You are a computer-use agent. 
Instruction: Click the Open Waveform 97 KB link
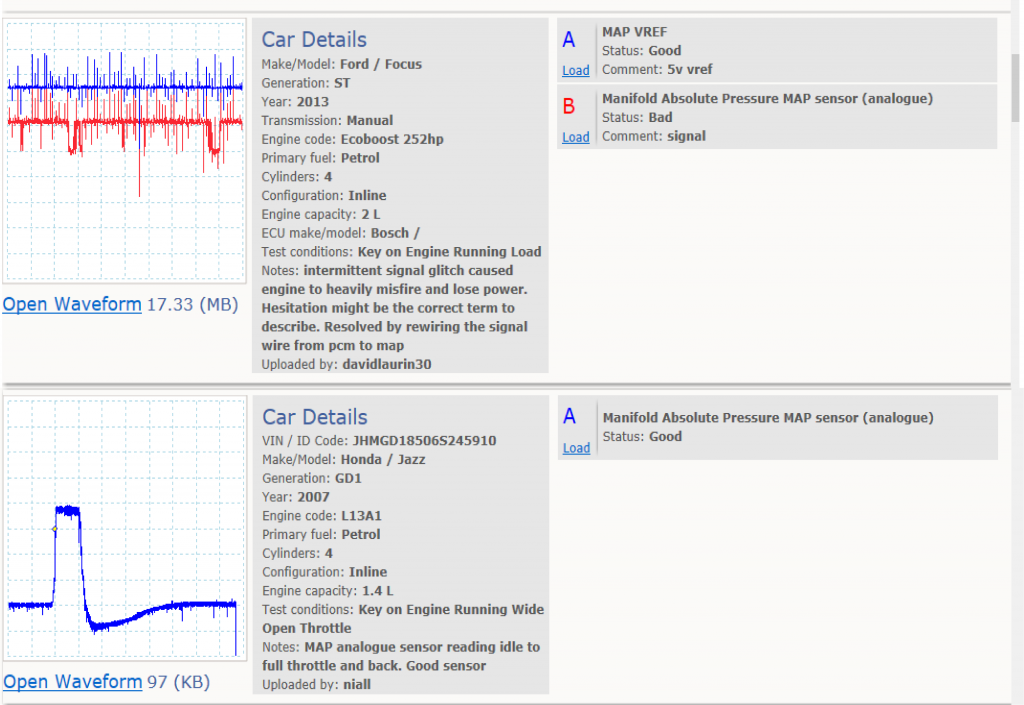pyautogui.click(x=72, y=682)
